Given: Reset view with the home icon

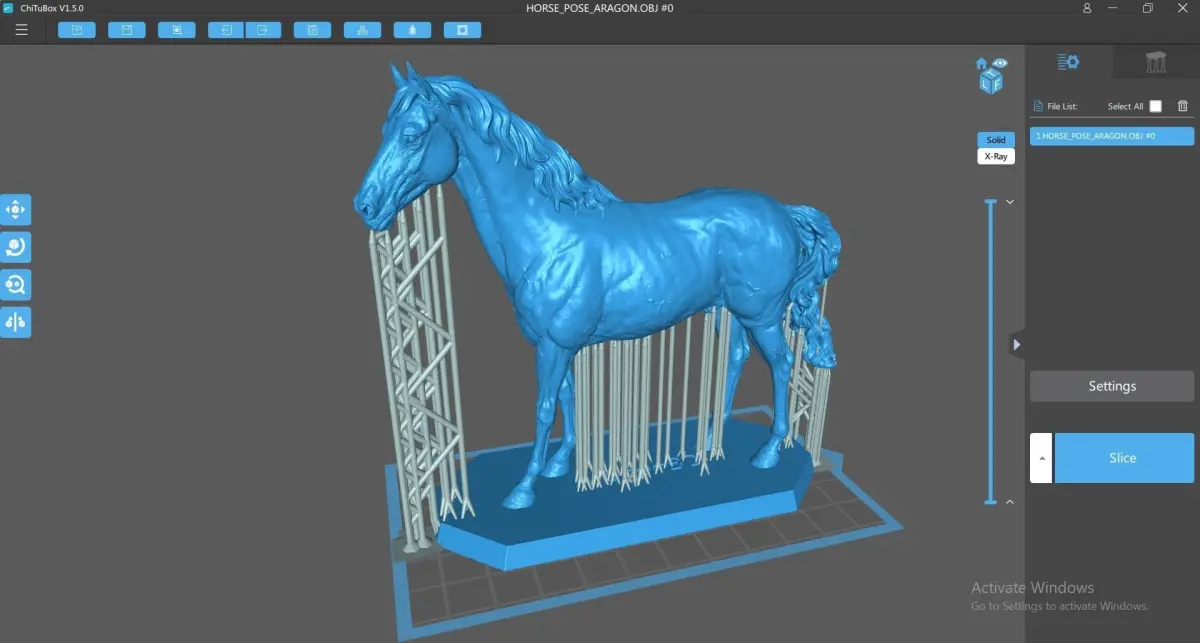Looking at the screenshot, I should [982, 63].
